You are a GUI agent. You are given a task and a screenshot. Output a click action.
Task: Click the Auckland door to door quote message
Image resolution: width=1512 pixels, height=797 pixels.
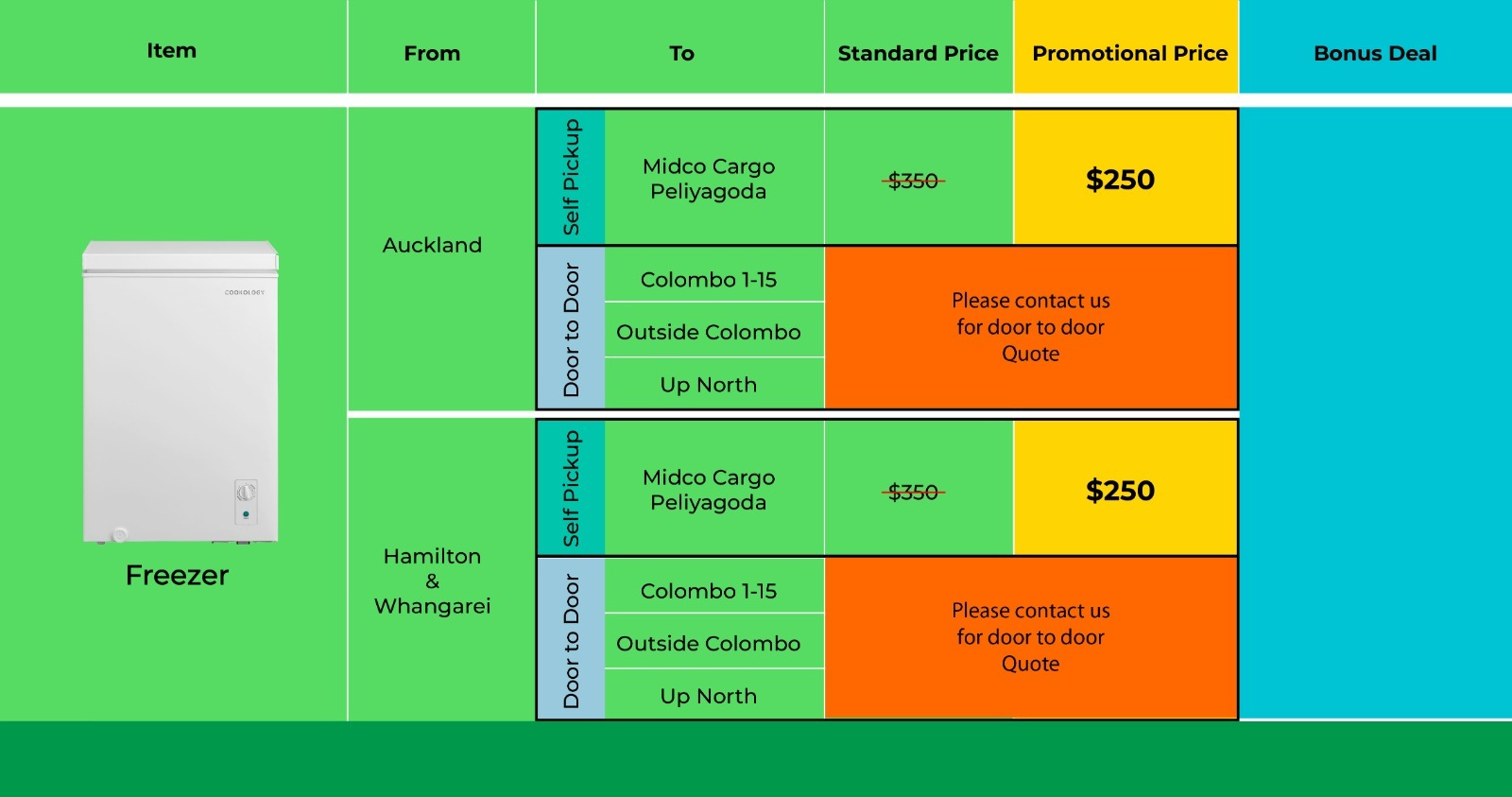pos(1030,327)
